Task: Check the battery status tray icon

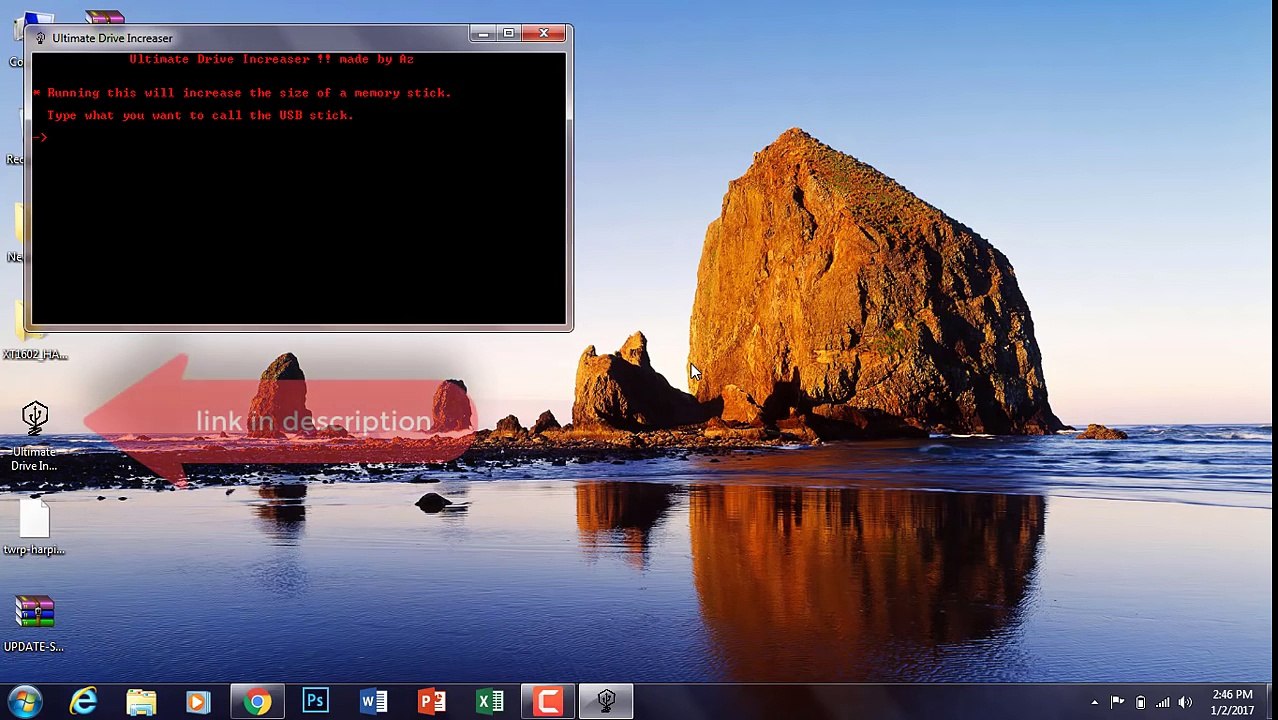Action: 1140,702
